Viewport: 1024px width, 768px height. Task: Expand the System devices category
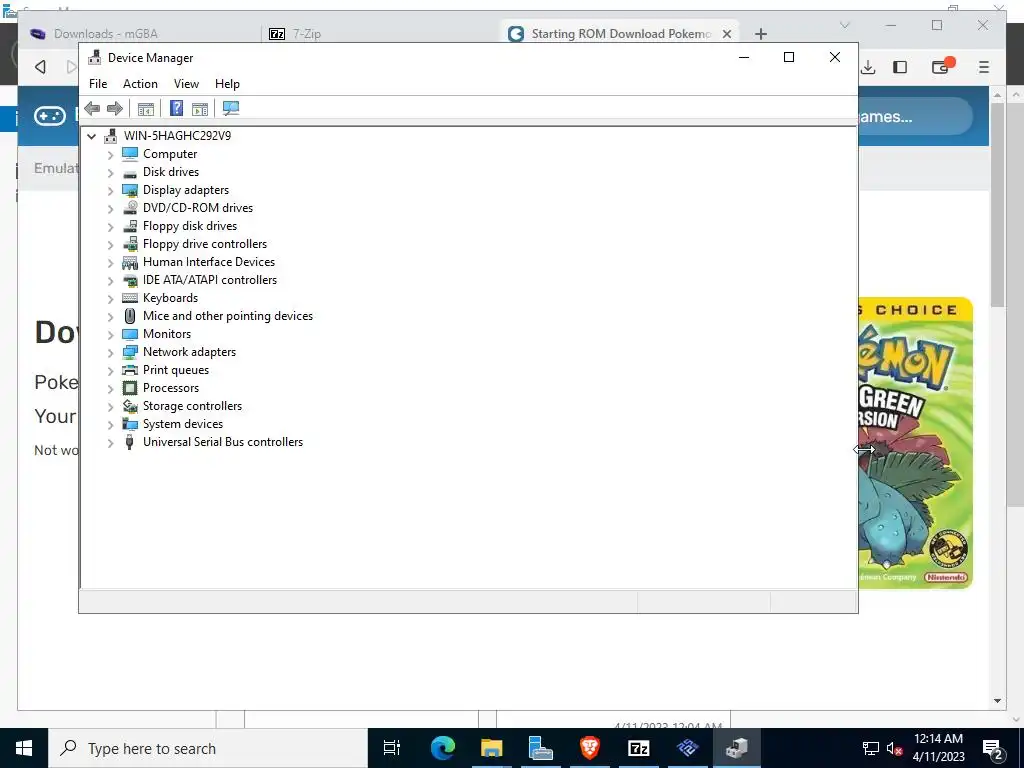coord(110,424)
